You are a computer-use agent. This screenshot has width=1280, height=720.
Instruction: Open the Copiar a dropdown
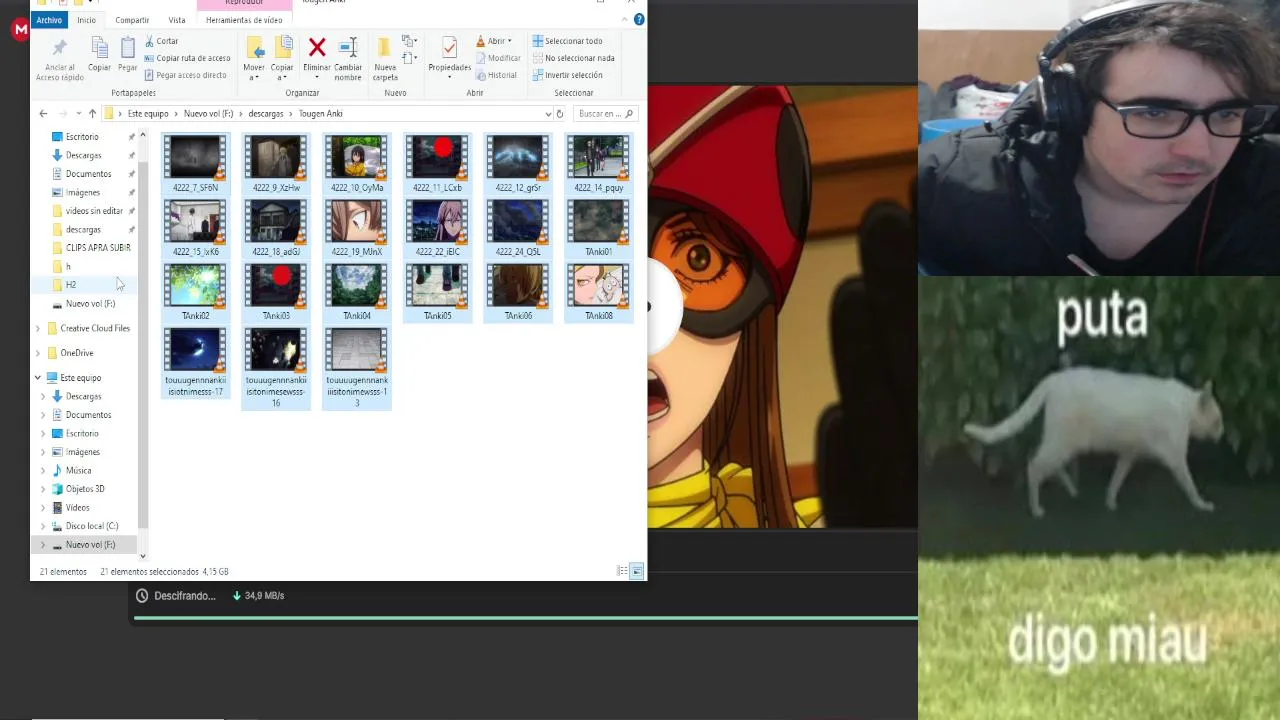tap(282, 59)
